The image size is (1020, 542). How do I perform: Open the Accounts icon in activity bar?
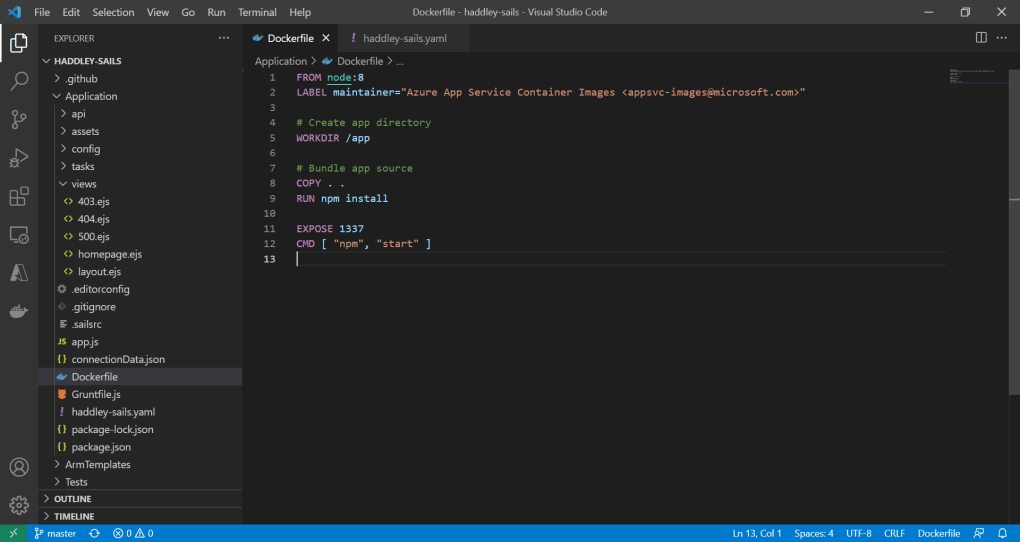[x=18, y=467]
